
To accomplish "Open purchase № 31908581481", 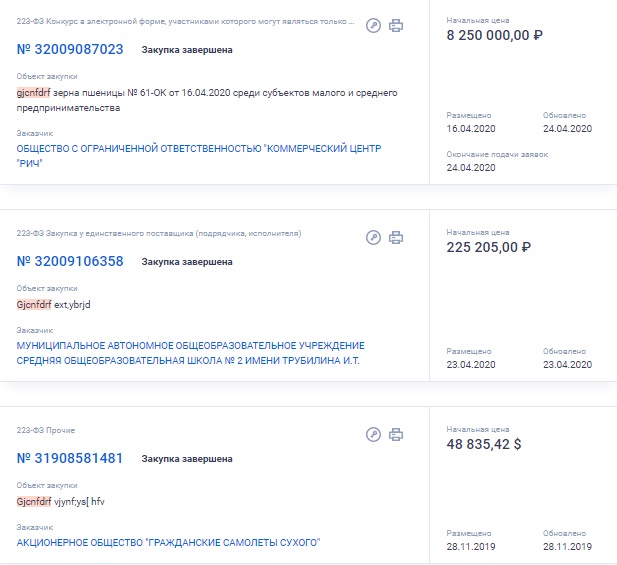I will coord(70,458).
